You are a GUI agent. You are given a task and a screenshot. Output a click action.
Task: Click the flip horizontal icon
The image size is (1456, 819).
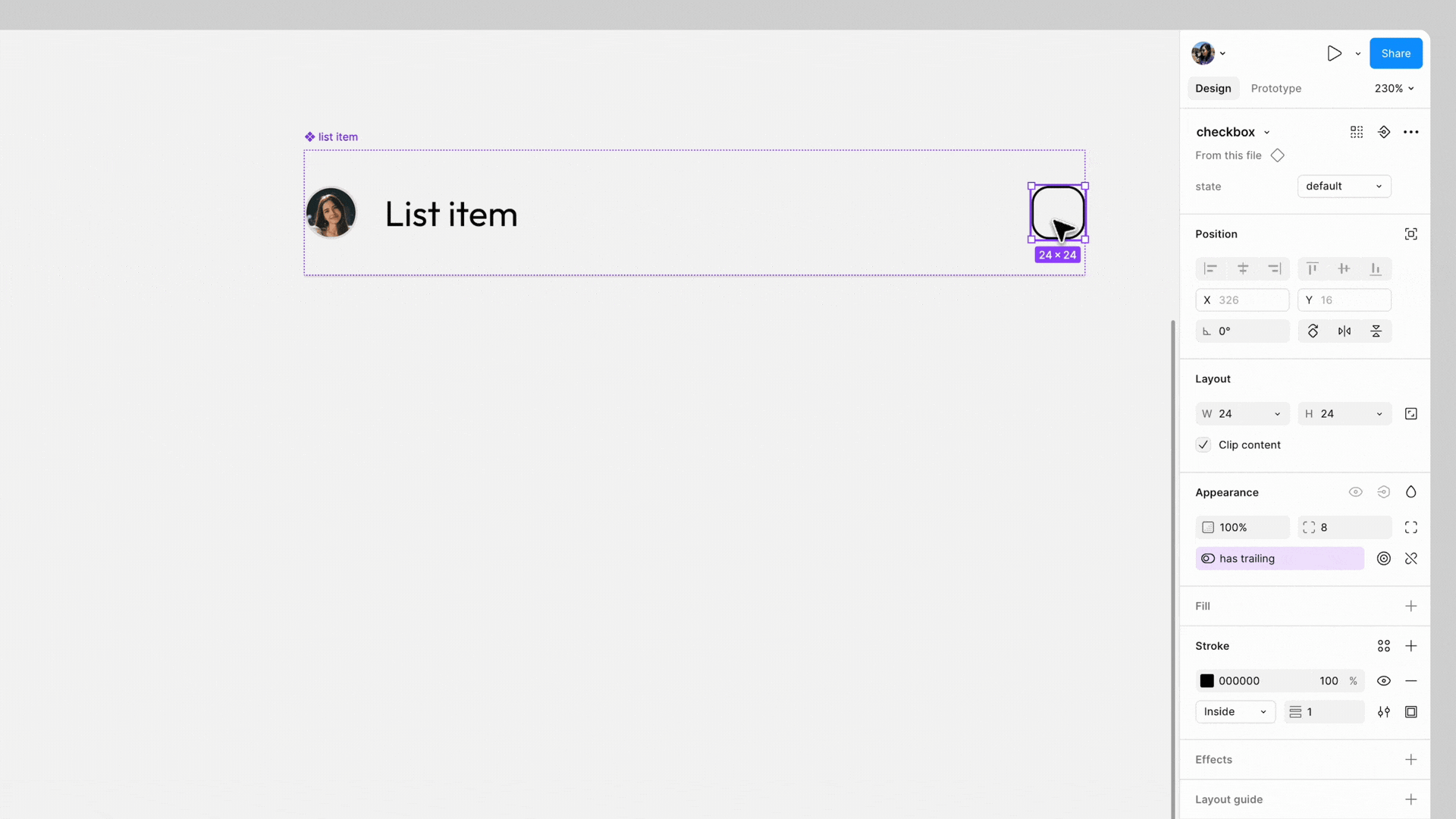pos(1345,331)
